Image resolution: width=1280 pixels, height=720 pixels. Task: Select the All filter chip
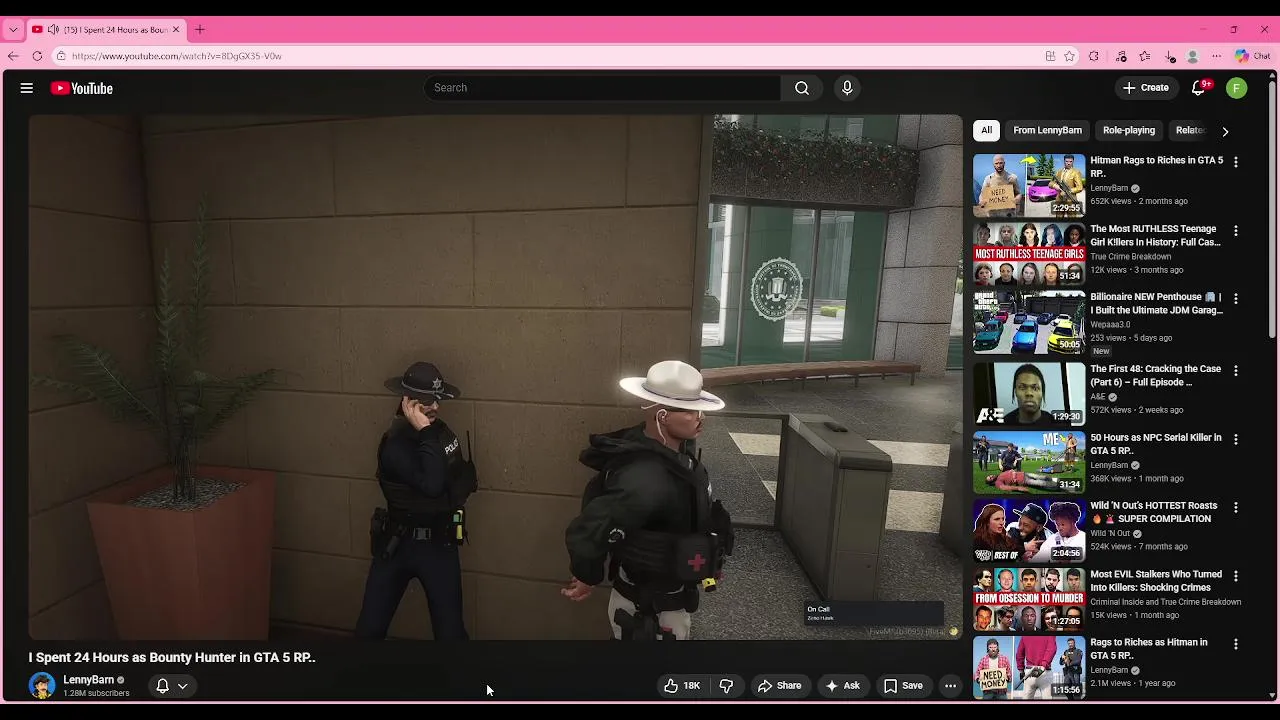pyautogui.click(x=986, y=130)
